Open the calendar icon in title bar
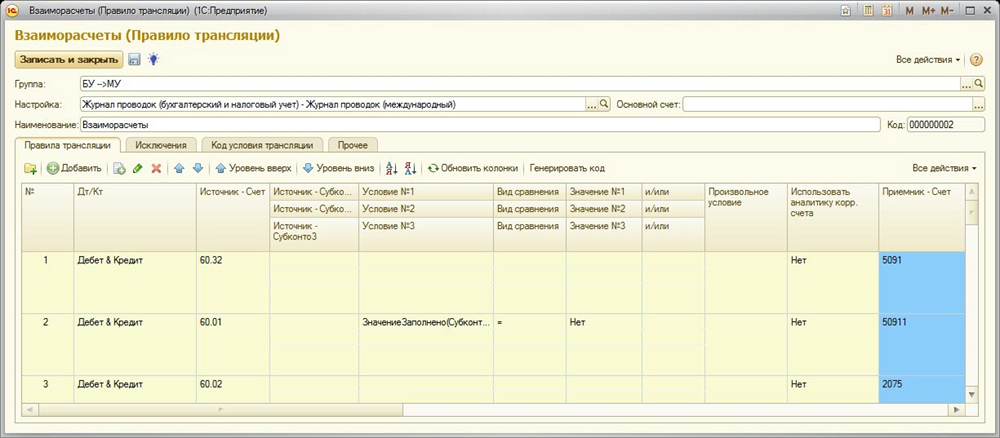Viewport: 1000px width, 438px height. [x=886, y=10]
